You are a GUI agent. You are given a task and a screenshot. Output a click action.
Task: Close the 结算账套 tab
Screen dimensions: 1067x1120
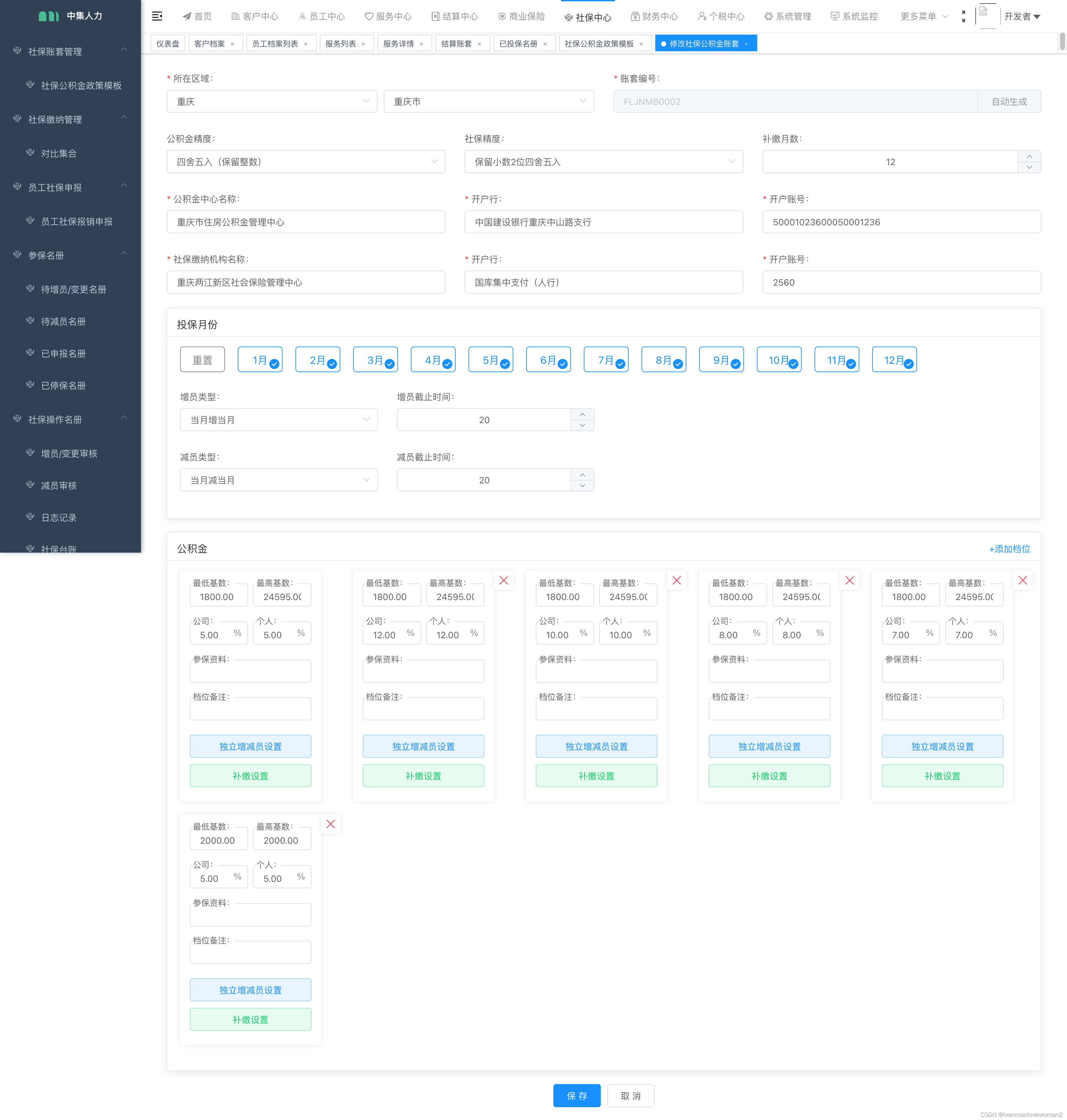[x=479, y=44]
